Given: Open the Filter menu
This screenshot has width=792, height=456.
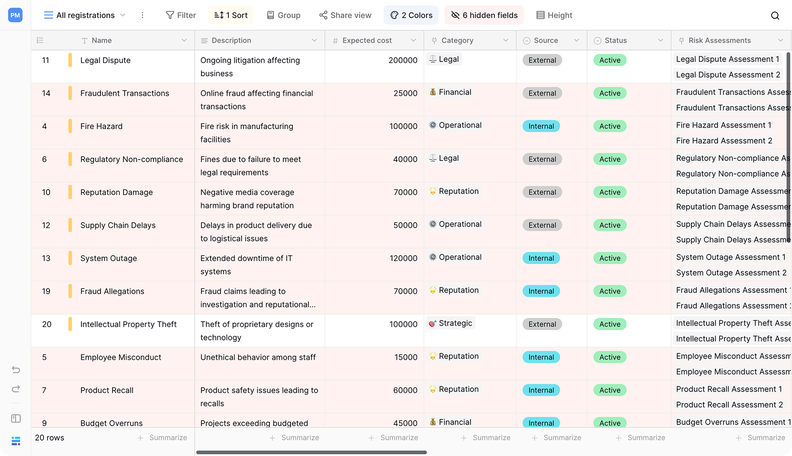Looking at the screenshot, I should pos(180,16).
